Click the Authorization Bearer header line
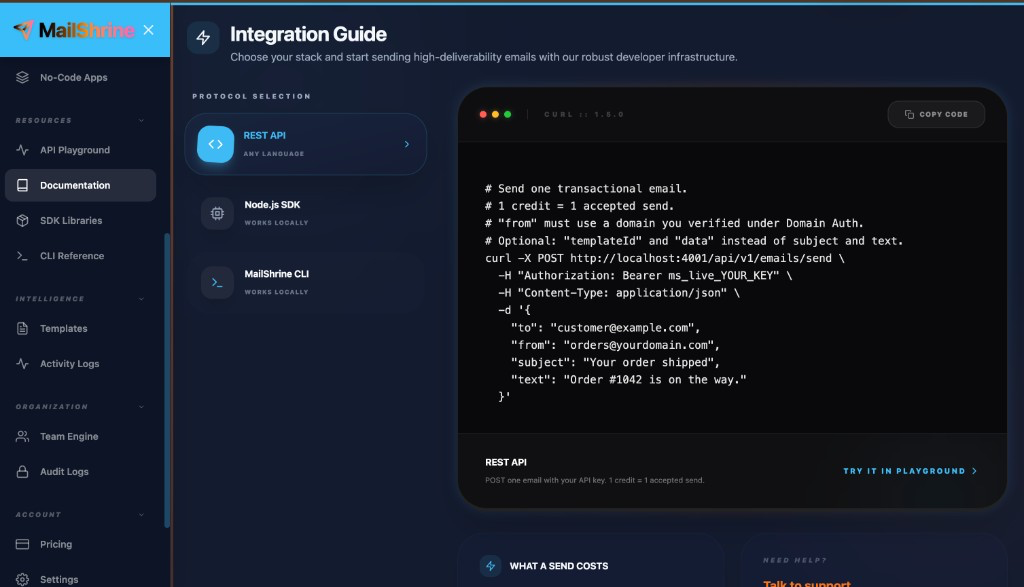 [x=645, y=276]
